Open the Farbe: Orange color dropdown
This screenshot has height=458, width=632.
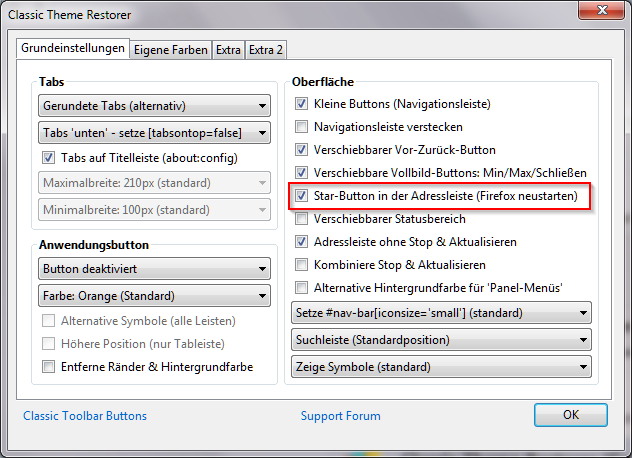tap(155, 296)
